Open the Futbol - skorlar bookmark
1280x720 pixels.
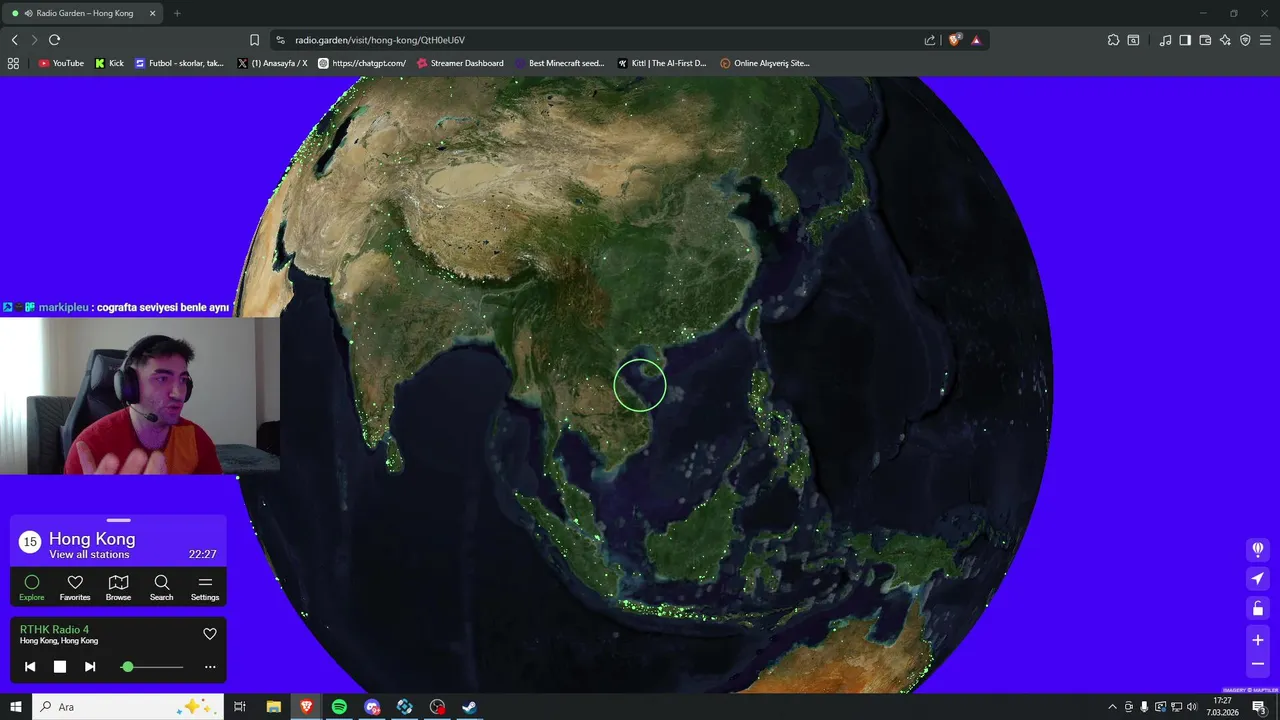pyautogui.click(x=179, y=63)
